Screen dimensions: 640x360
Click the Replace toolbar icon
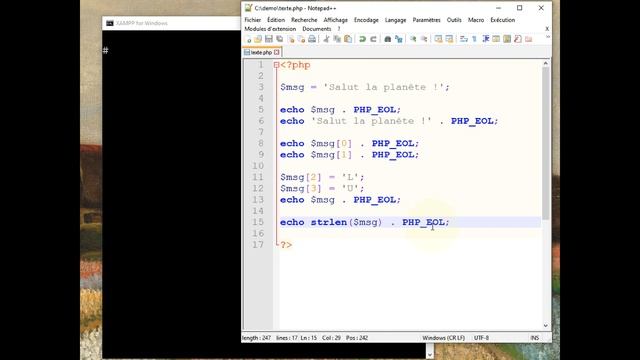click(398, 39)
